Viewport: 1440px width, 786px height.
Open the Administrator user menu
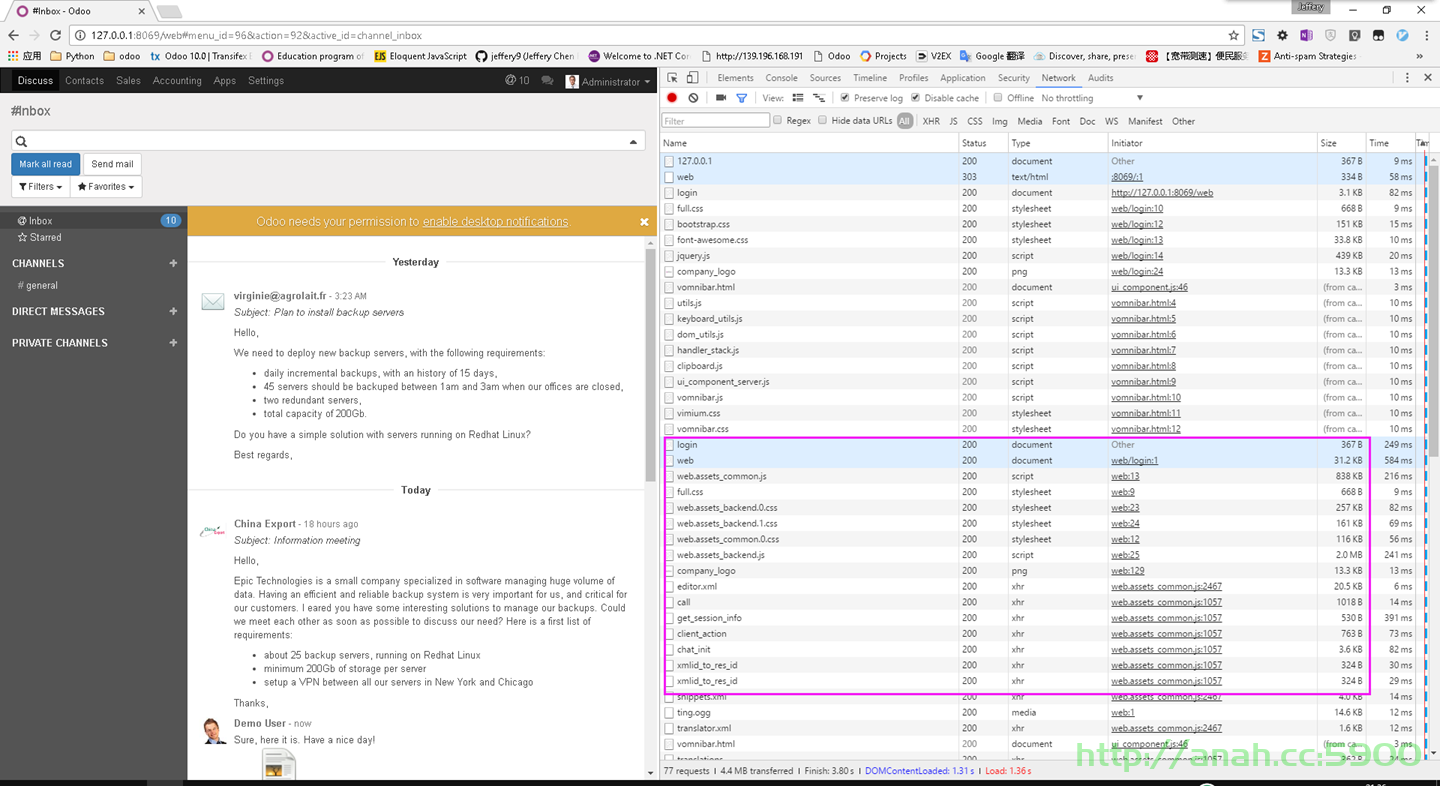[608, 82]
